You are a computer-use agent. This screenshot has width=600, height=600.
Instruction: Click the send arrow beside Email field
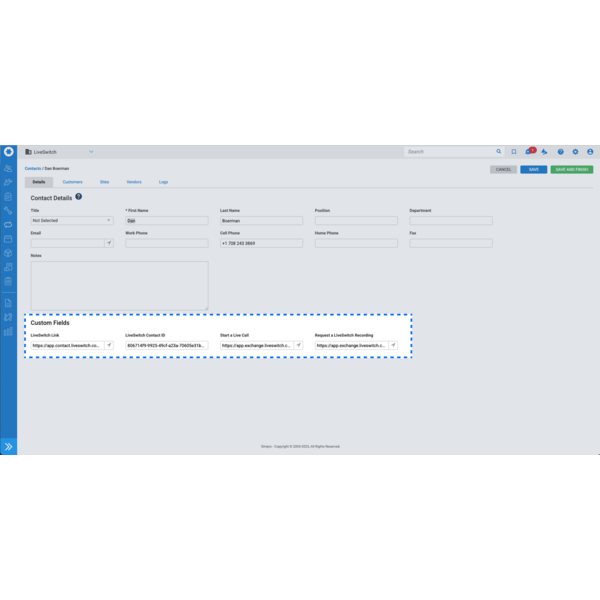tap(109, 243)
